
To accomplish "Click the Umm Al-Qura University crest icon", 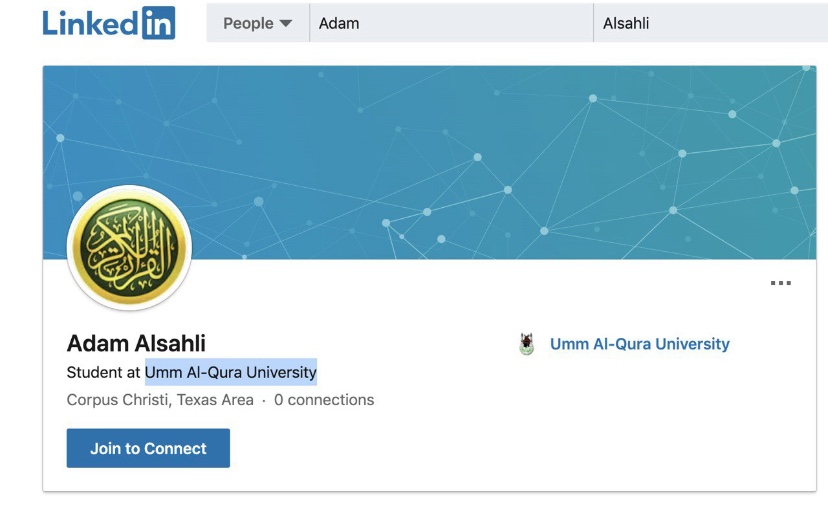I will point(527,345).
